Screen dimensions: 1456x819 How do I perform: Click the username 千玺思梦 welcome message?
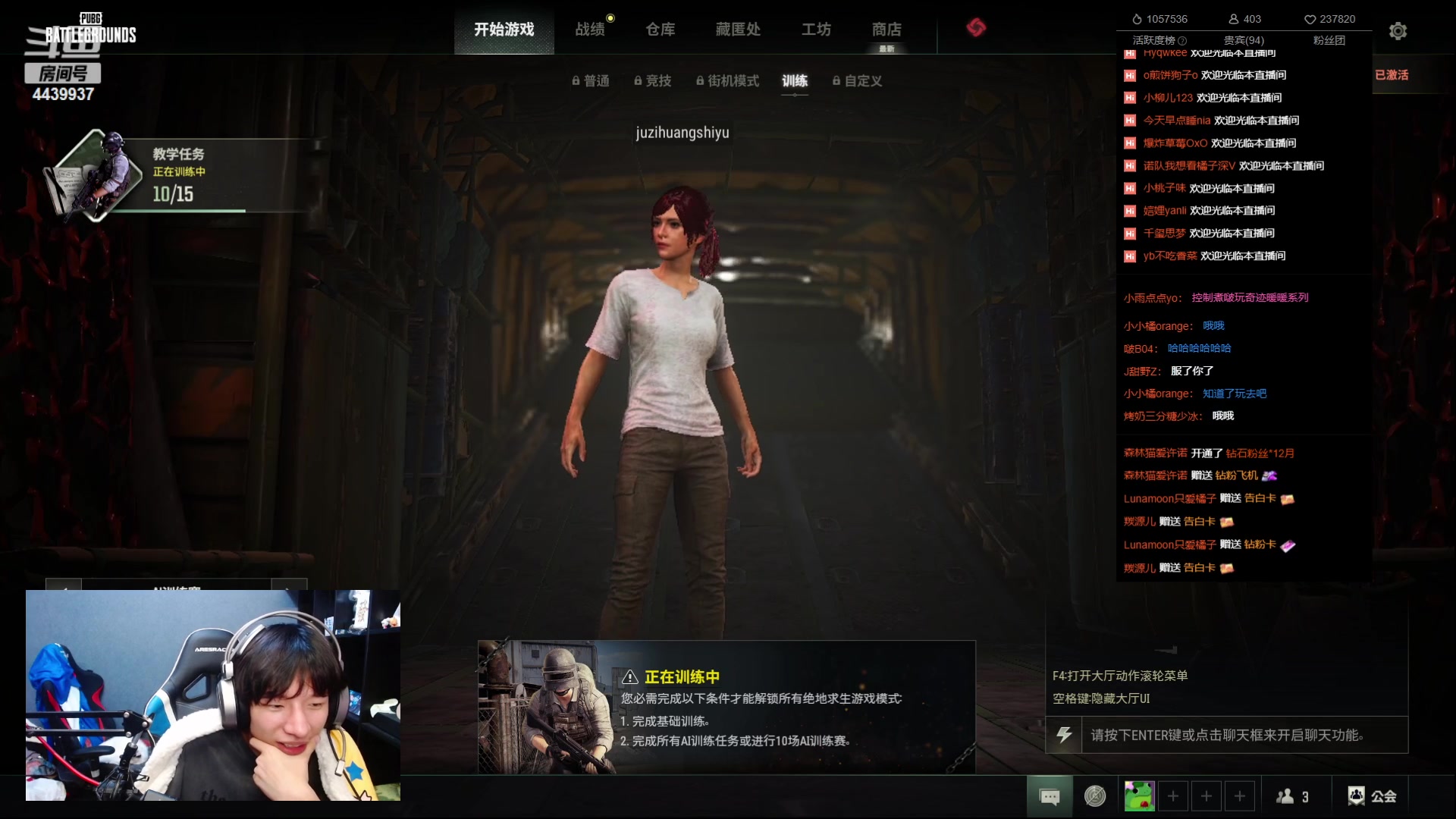tap(1164, 234)
